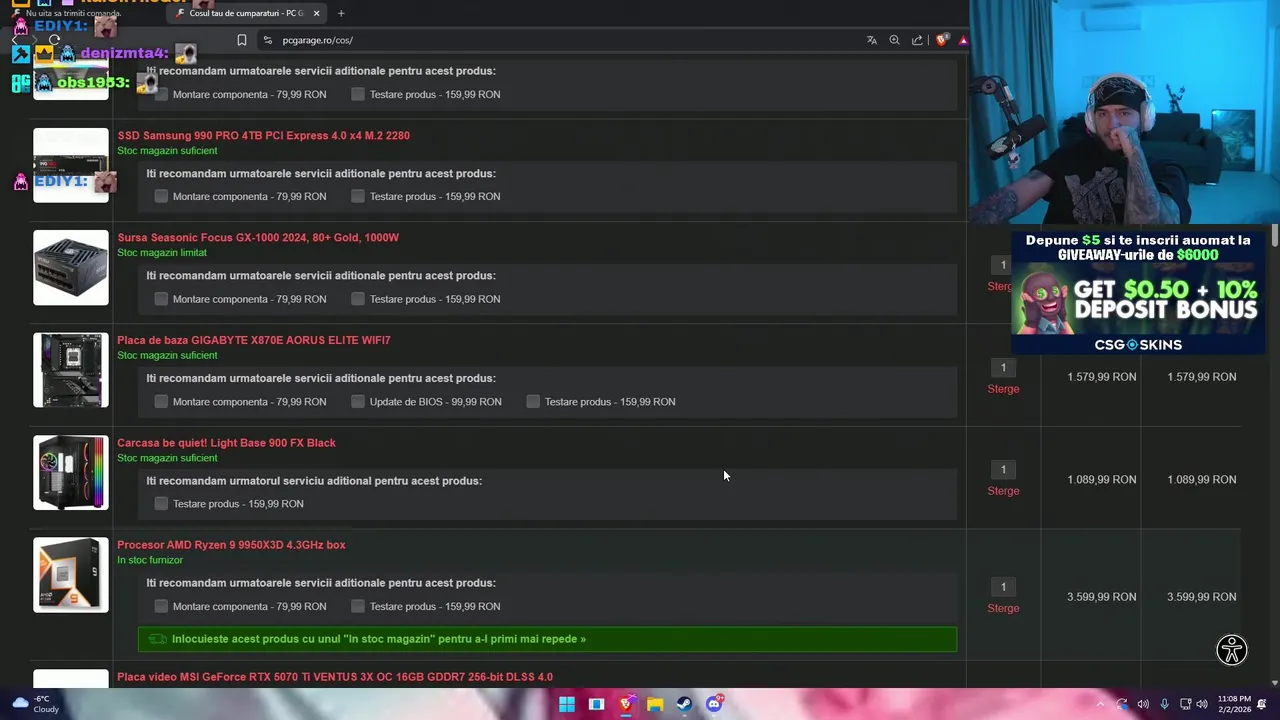This screenshot has height=720, width=1280.
Task: Click Stoc magazin limitat status text
Action: [x=162, y=253]
